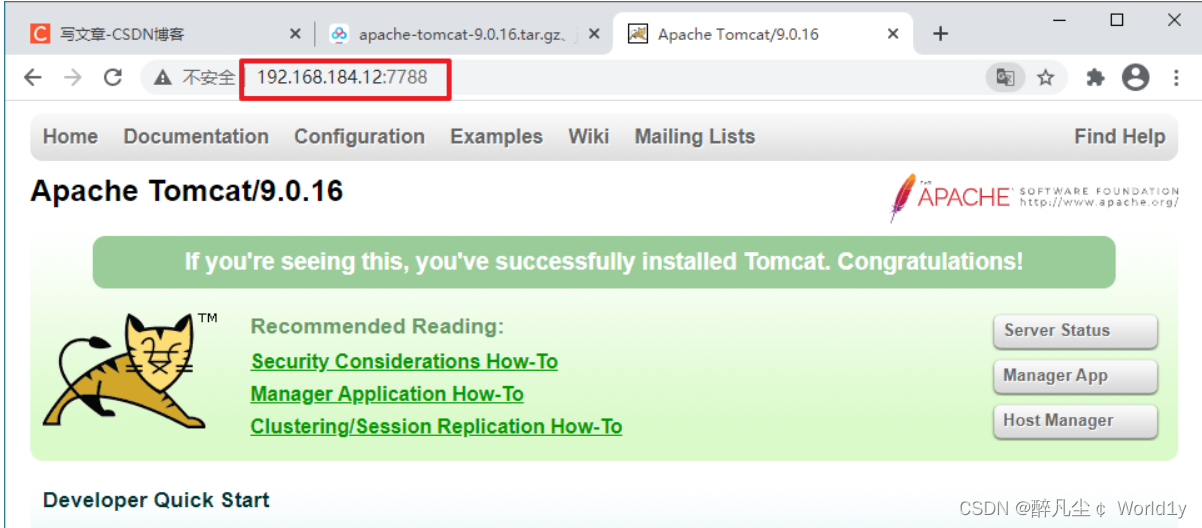
Task: Click the Server Status button
Action: (x=1075, y=331)
